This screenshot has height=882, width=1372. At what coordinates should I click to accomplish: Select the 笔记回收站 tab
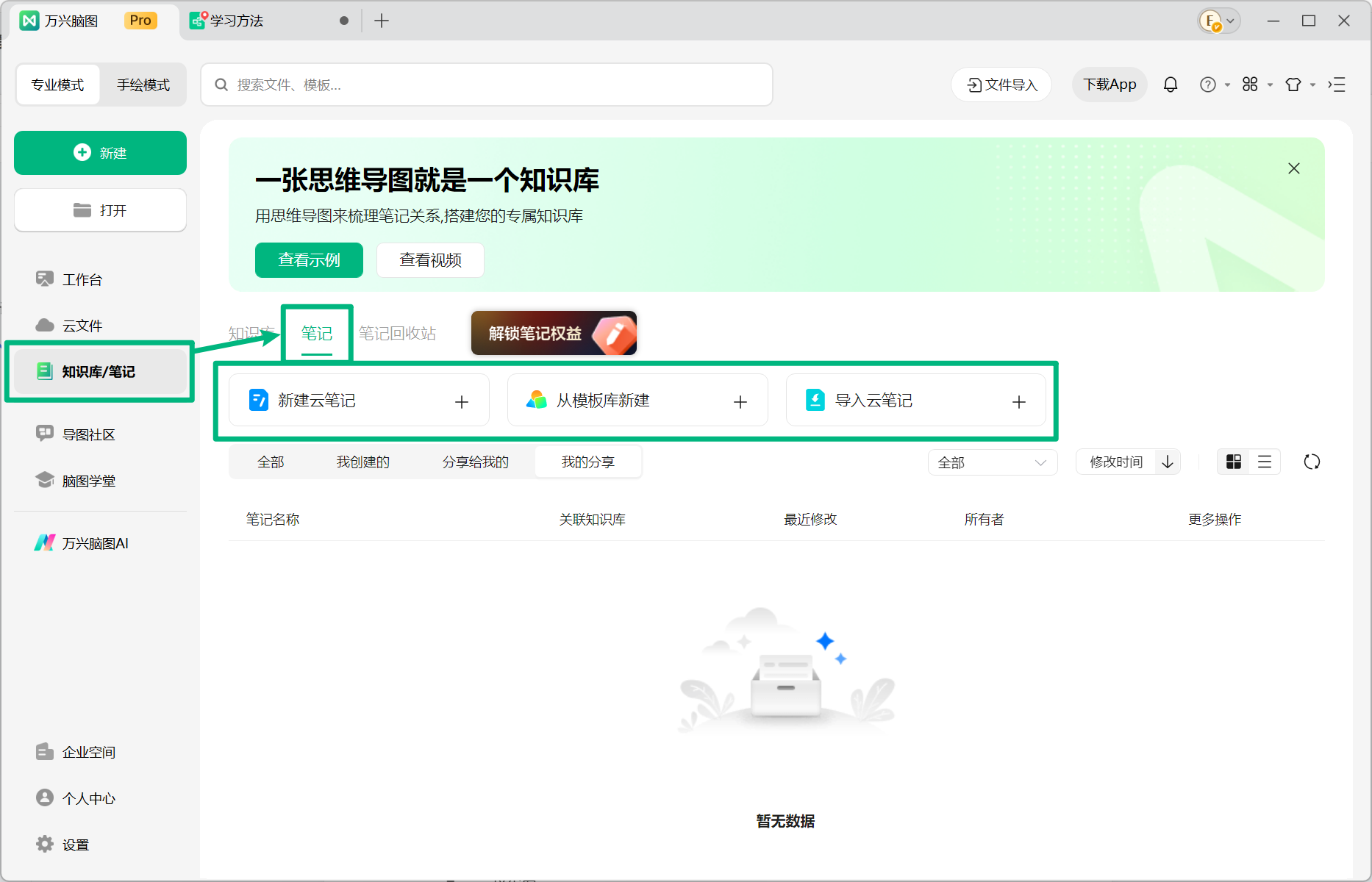tap(397, 334)
